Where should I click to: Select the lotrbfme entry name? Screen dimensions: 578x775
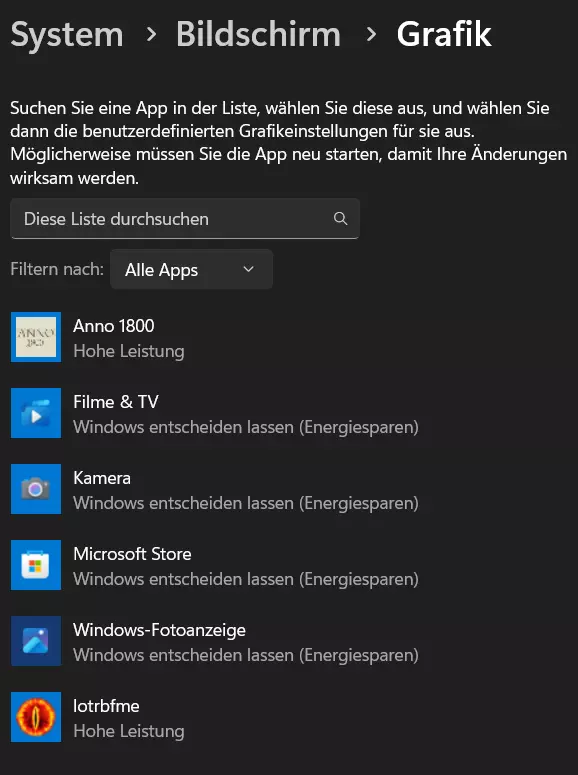tap(106, 706)
